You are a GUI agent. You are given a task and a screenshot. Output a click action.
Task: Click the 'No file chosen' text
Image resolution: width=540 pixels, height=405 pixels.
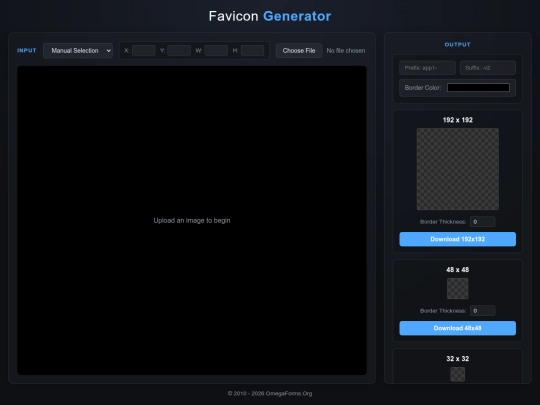(346, 51)
